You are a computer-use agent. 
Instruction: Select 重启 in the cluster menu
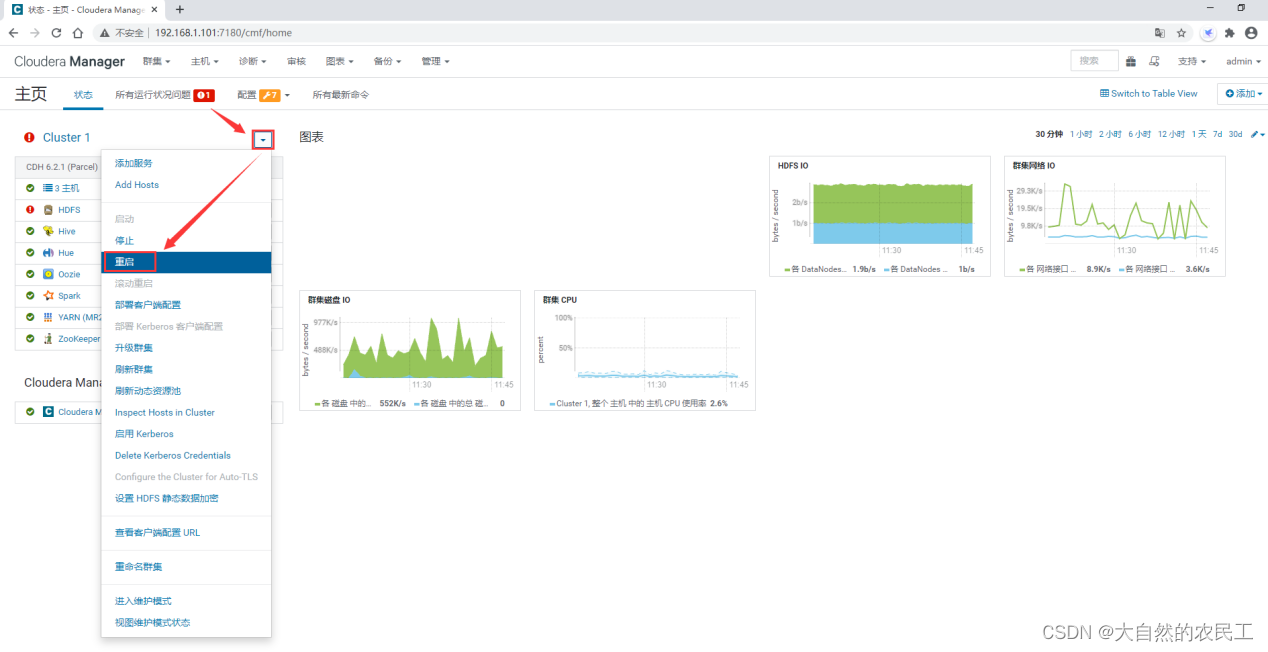[x=186, y=262]
